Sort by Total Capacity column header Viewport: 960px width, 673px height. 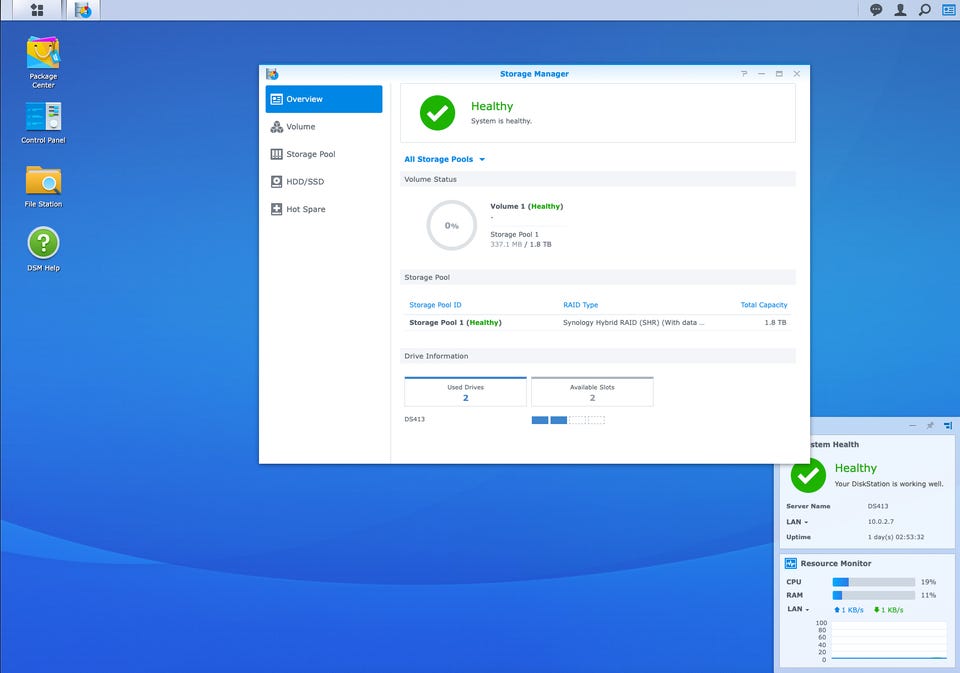point(763,305)
